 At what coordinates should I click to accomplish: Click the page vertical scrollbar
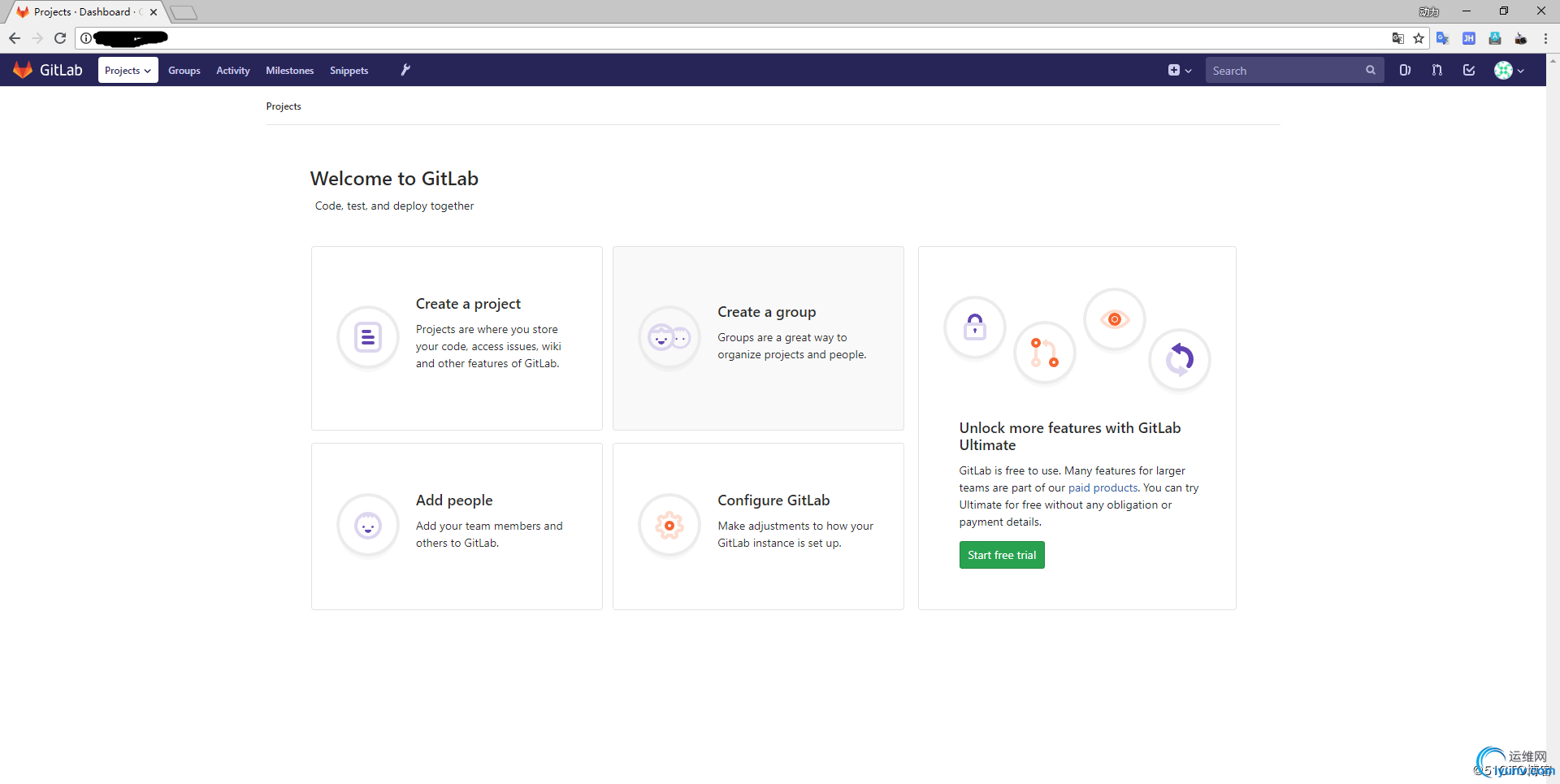click(x=1553, y=418)
